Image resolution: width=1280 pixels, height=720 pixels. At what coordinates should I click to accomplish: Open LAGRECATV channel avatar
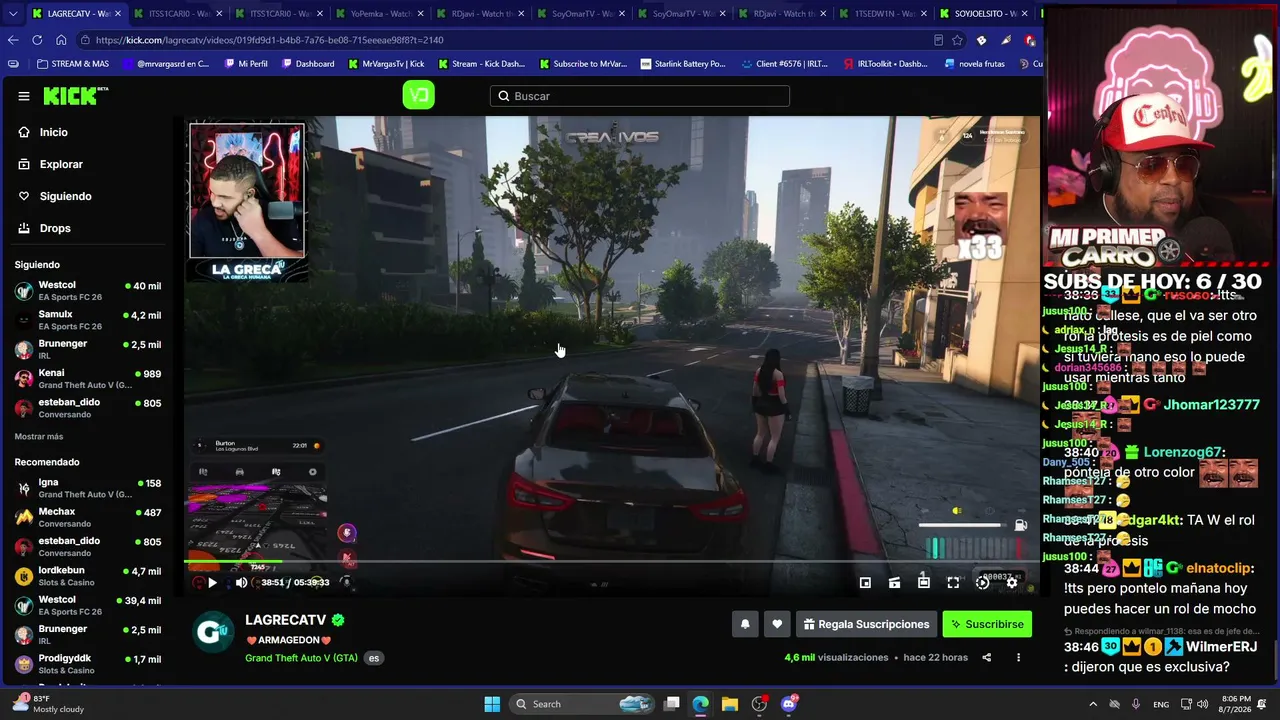click(x=213, y=632)
